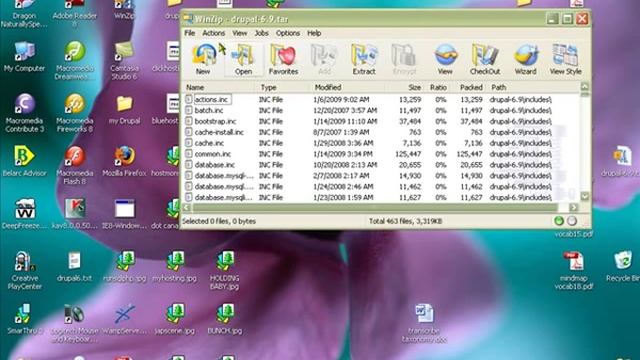Select BUNCH.jpg desktop file
Image resolution: width=640 pixels, height=360 pixels.
225,319
